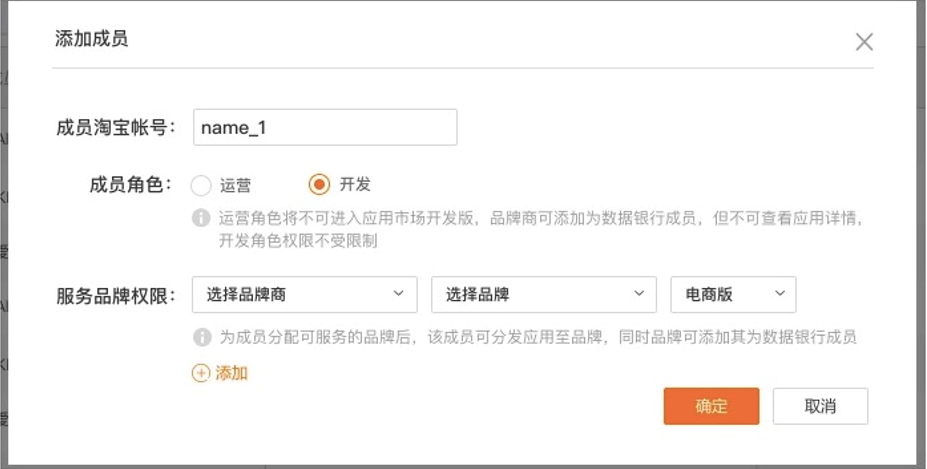
Task: Click the 添加 link to add brand row
Action: click(231, 373)
